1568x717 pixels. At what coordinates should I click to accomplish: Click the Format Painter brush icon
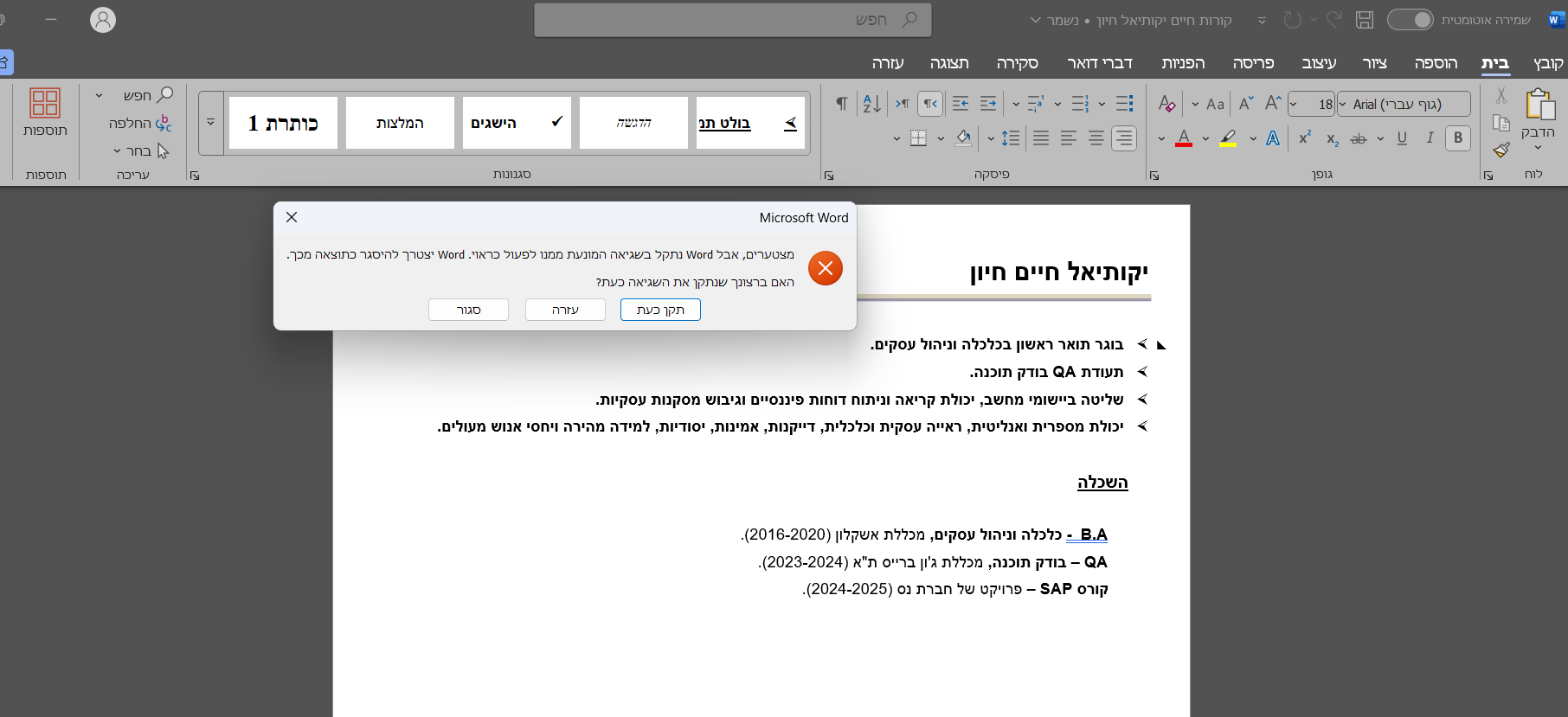[x=1501, y=150]
